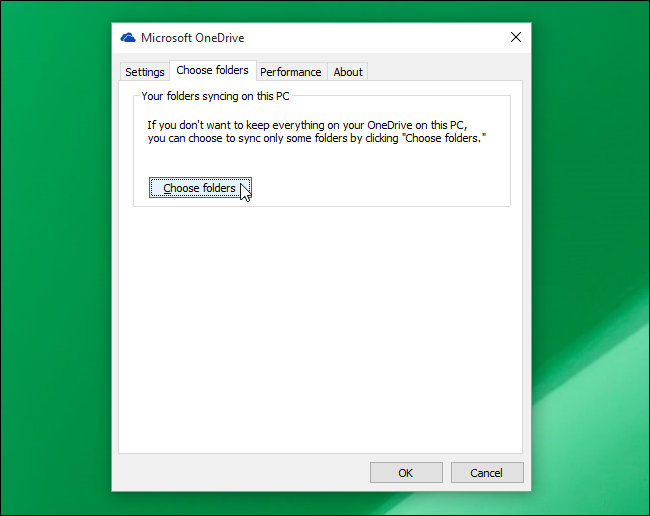Switch to the Performance tab

click(x=291, y=72)
